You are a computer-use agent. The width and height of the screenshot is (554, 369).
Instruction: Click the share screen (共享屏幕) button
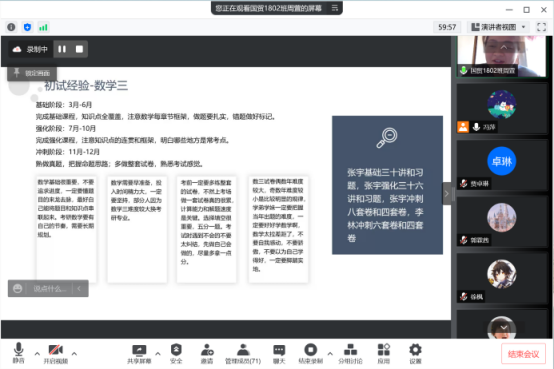139,353
